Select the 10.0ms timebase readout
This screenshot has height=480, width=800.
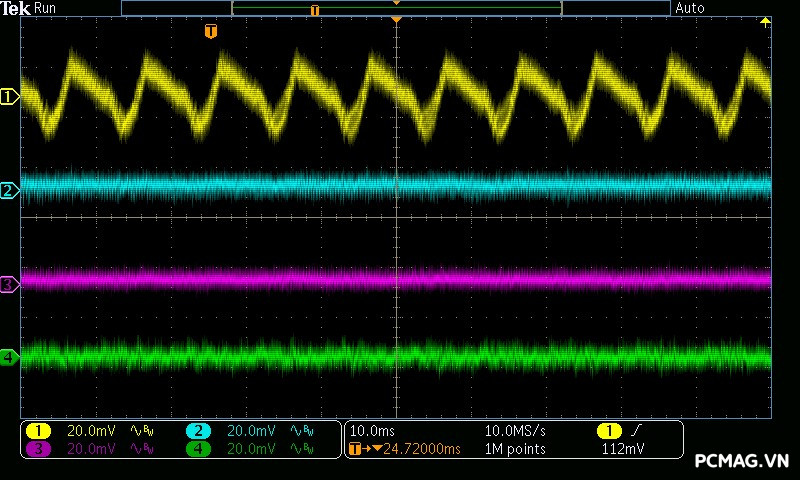tap(371, 431)
